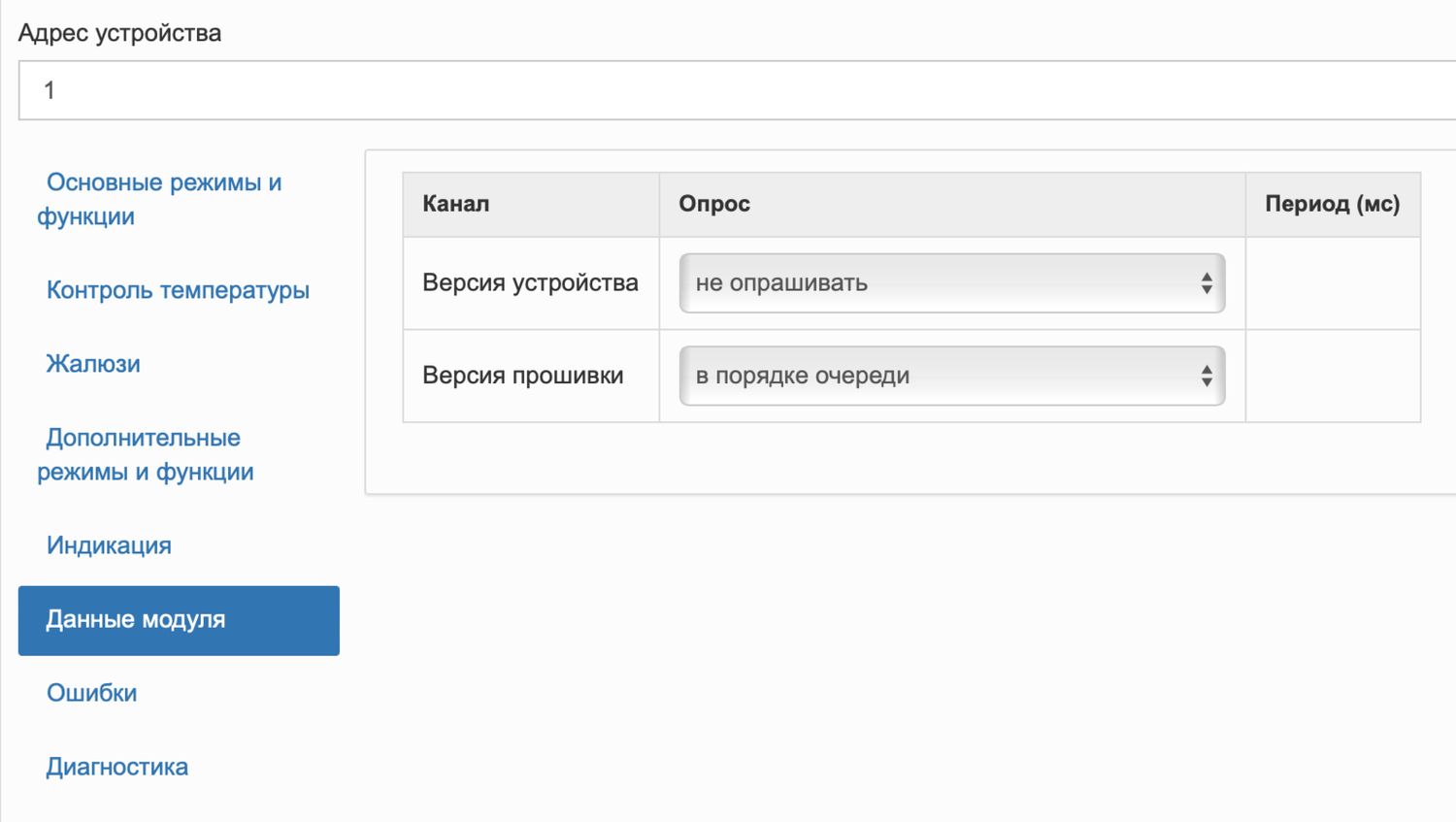Image resolution: width=1456 pixels, height=822 pixels.
Task: Switch to 'Контроль температуры' tab
Action: coord(178,290)
